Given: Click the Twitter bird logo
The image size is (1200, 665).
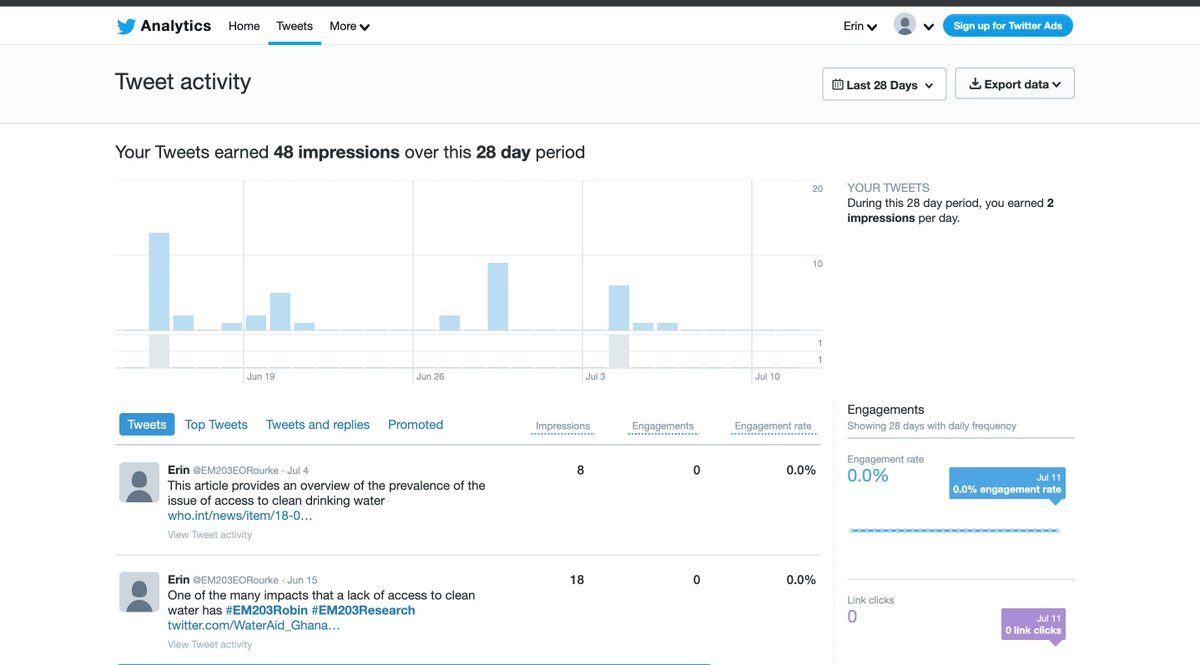Looking at the screenshot, I should pyautogui.click(x=126, y=26).
